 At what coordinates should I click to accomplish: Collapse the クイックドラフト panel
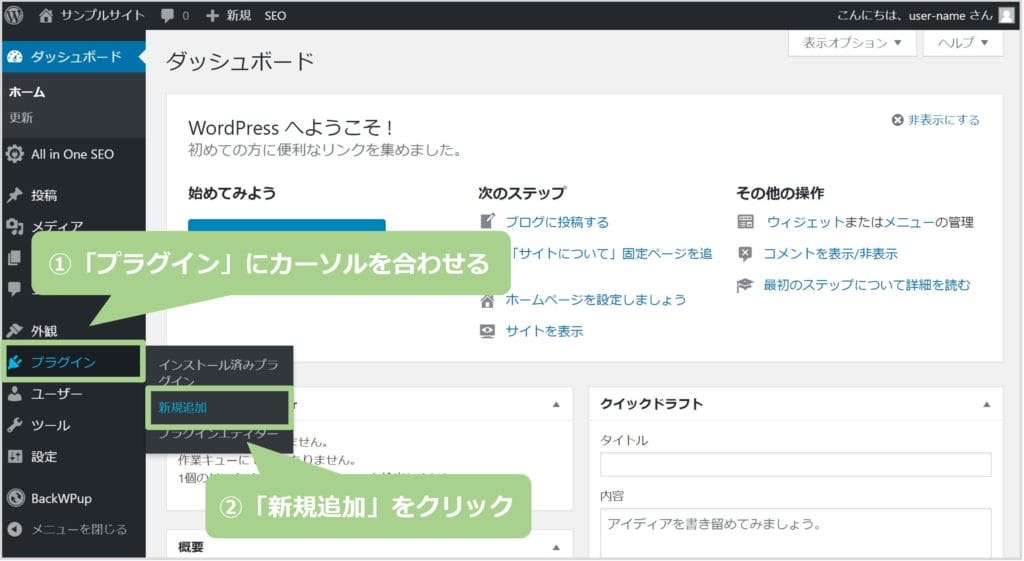click(986, 404)
